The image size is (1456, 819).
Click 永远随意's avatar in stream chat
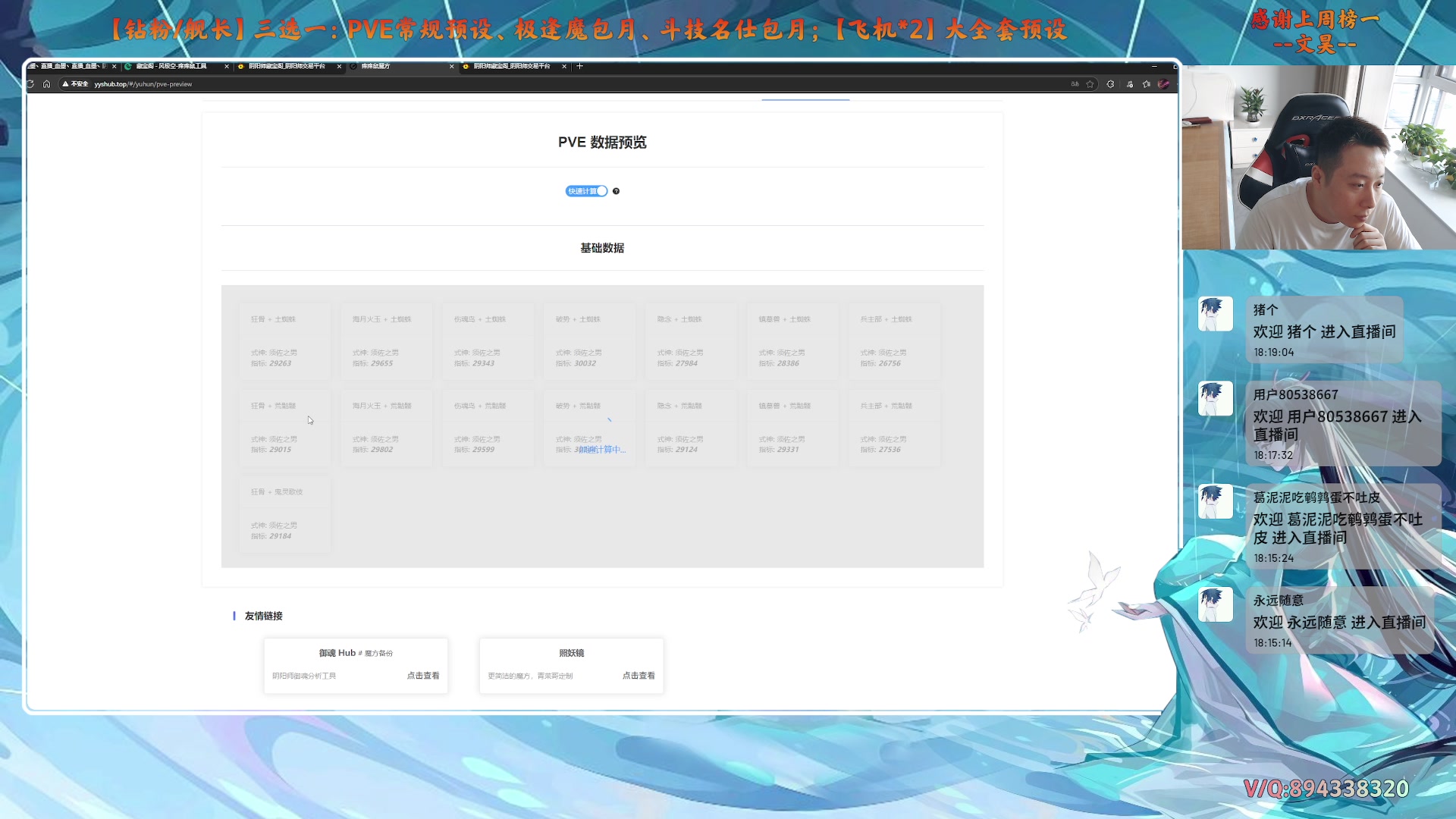(x=1215, y=605)
